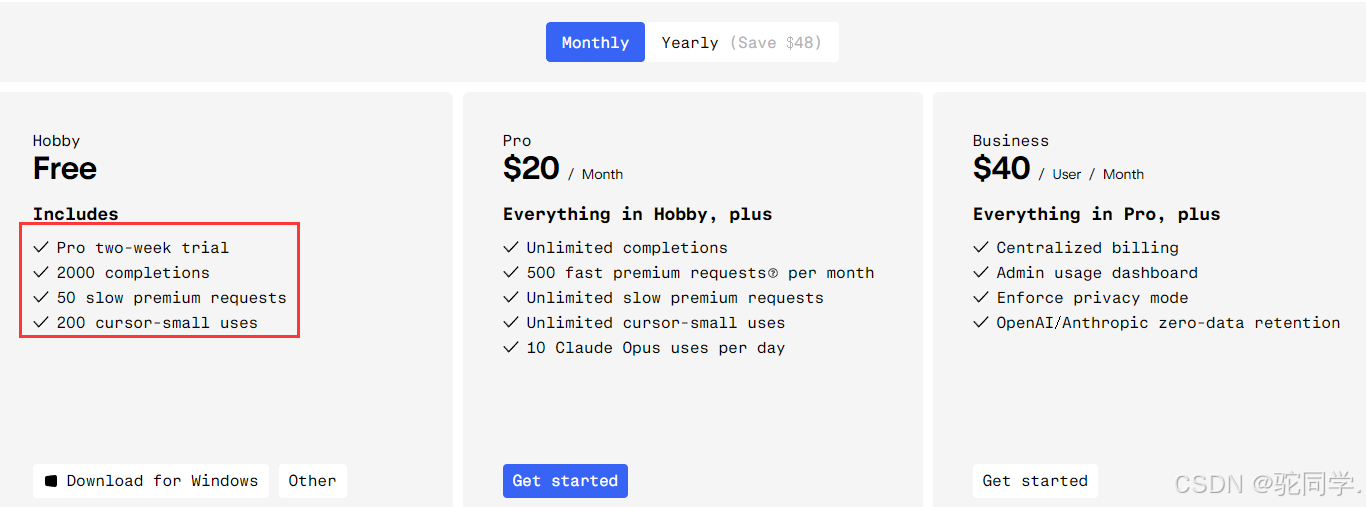Select OpenAI/Anthropic zero-data retention feature text
The height and width of the screenshot is (507, 1366).
1168,323
